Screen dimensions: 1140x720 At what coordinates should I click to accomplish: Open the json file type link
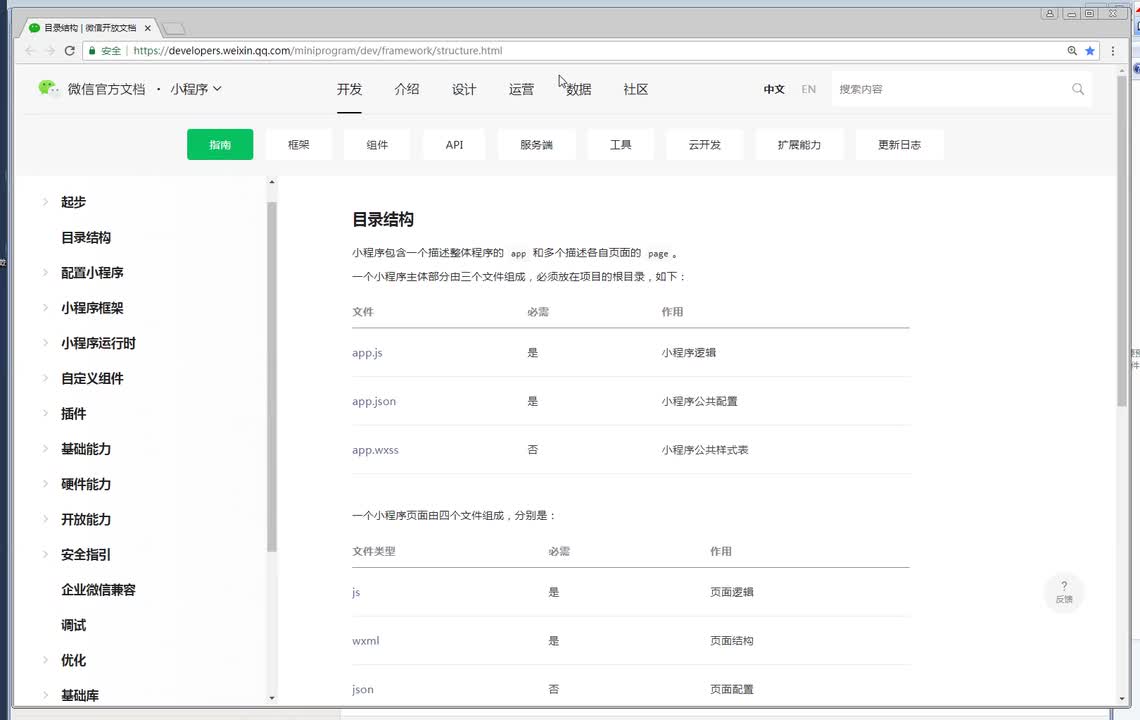point(363,689)
